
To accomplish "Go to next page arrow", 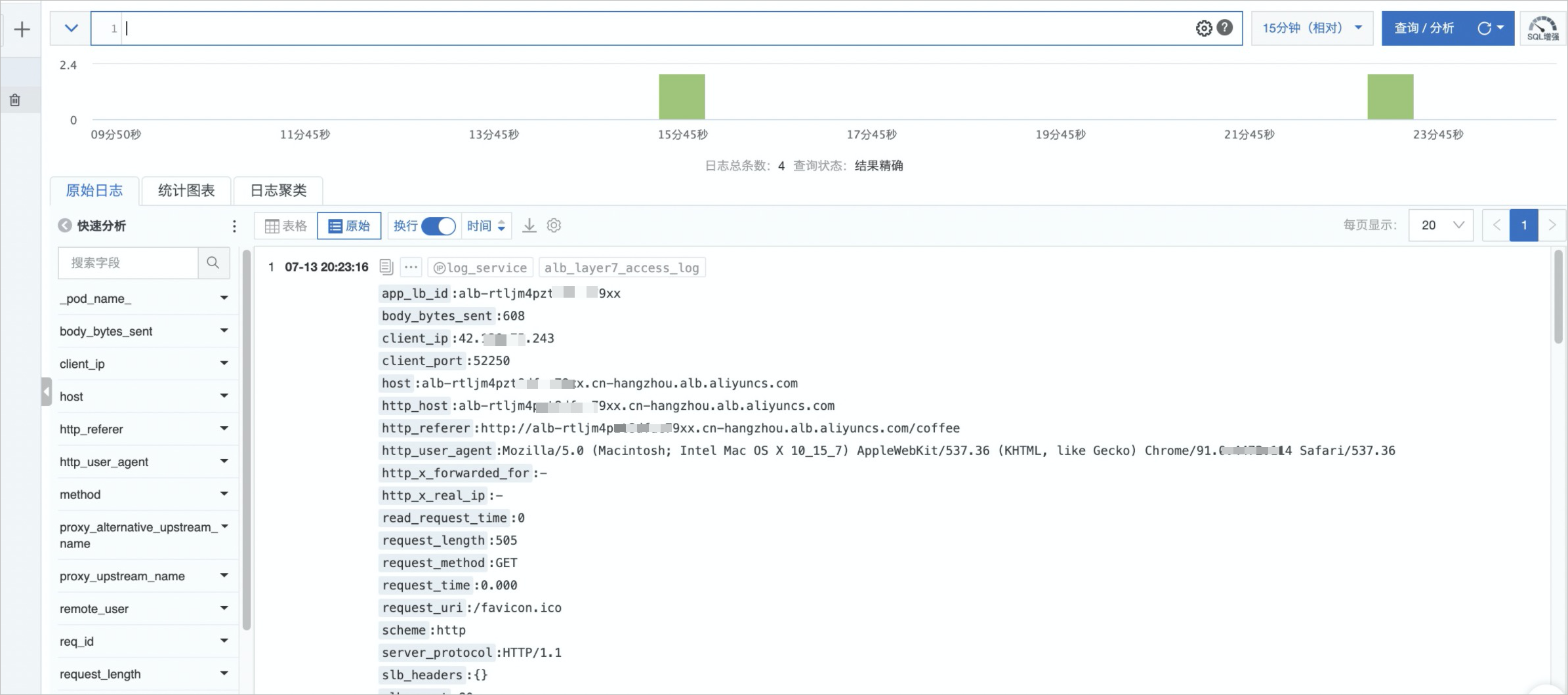I will pyautogui.click(x=1552, y=225).
